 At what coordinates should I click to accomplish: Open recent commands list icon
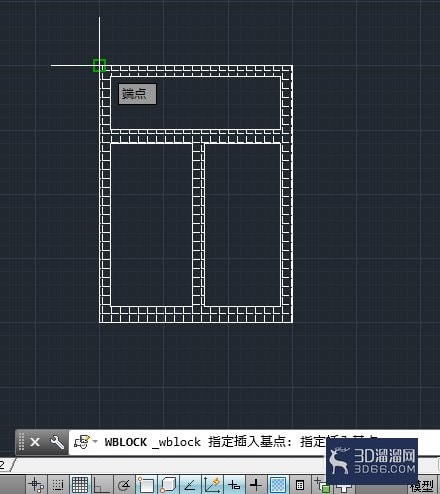pyautogui.click(x=85, y=442)
